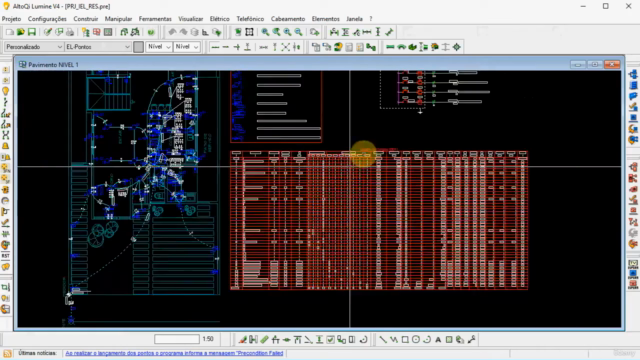
Task: Close the Pavimento NIVEL 1 child window
Action: [x=612, y=64]
